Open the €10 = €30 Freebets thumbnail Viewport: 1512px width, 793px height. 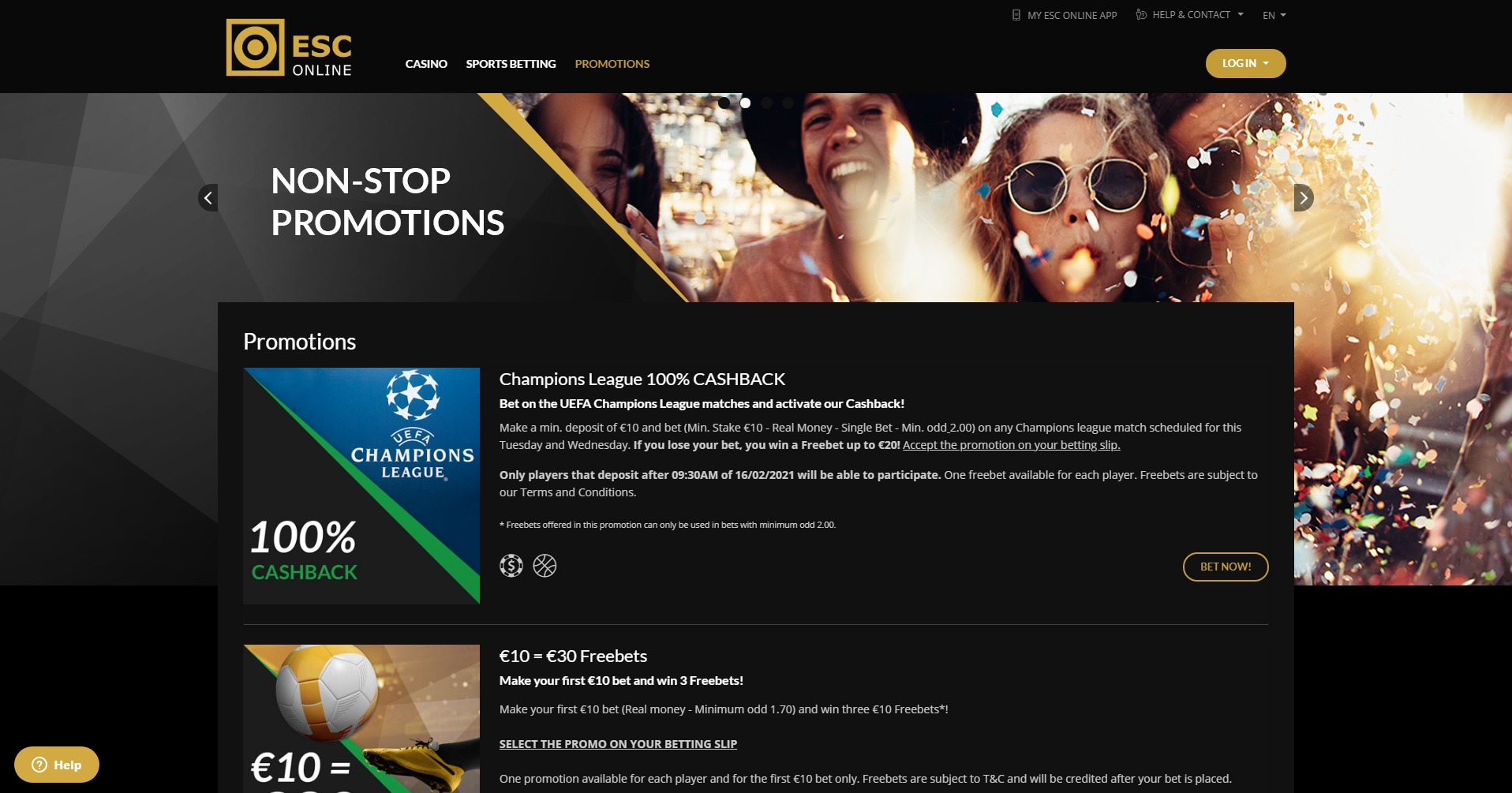pos(361,719)
